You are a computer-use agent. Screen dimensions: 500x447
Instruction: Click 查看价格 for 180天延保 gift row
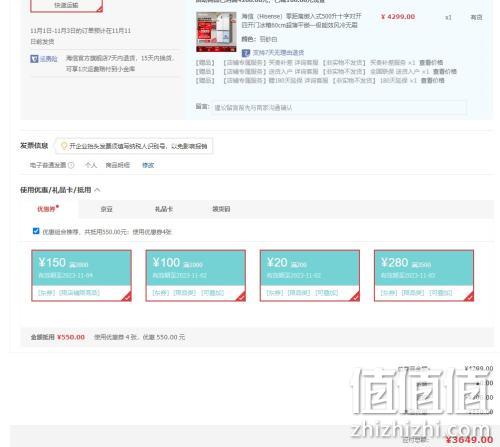click(432, 80)
